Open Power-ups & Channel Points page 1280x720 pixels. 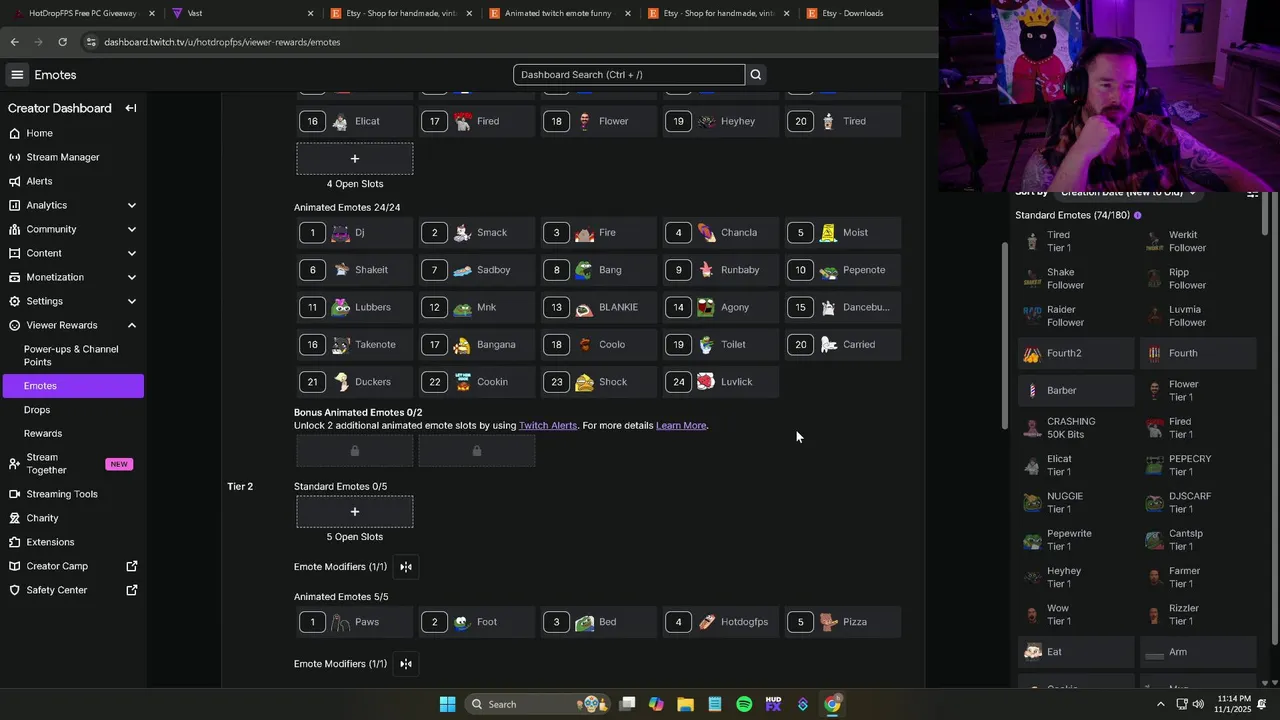(72, 355)
